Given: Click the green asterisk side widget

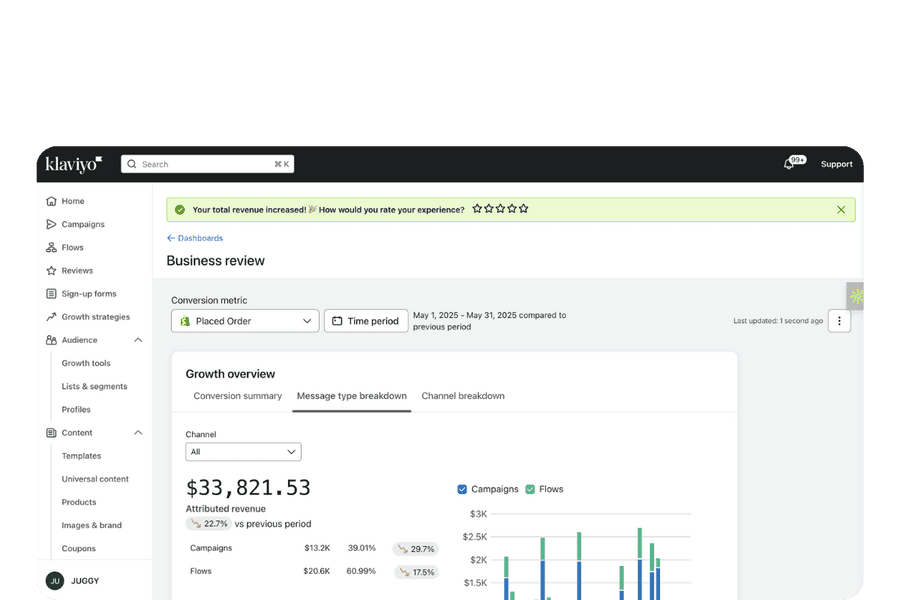Looking at the screenshot, I should click(855, 296).
